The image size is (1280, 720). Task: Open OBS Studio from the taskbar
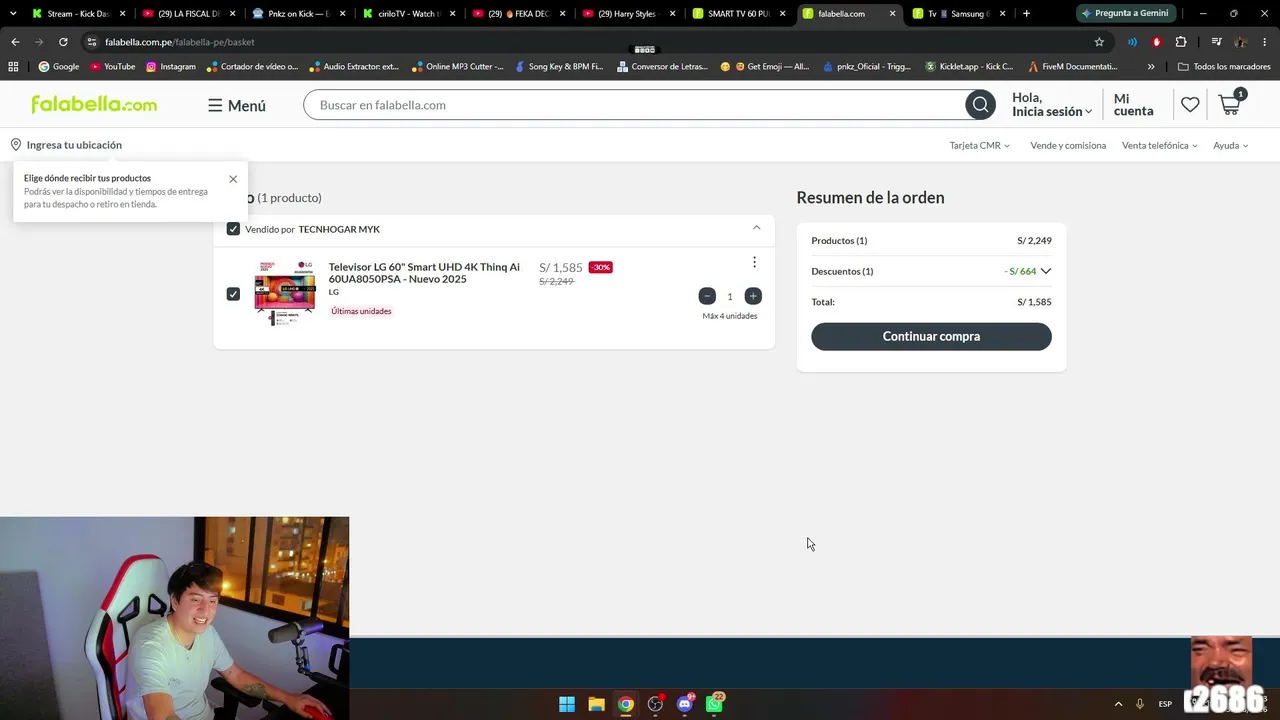pos(655,704)
